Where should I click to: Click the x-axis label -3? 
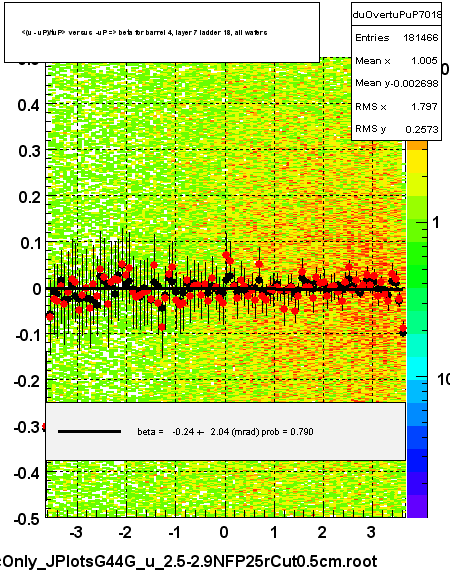pyautogui.click(x=76, y=532)
